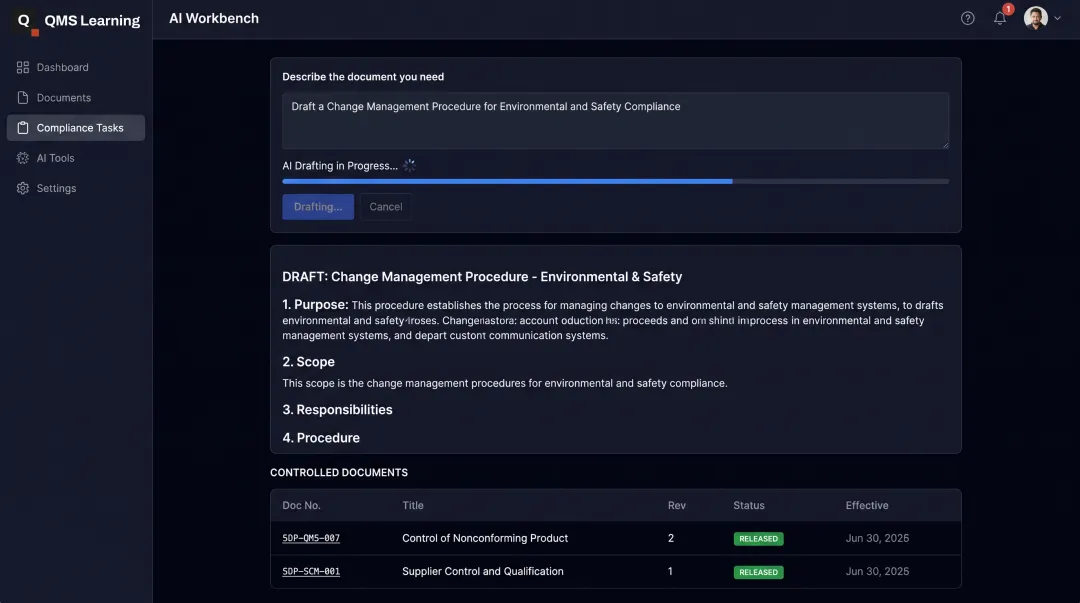Click the AI Workbench page title
The width and height of the screenshot is (1080, 603).
click(x=214, y=19)
